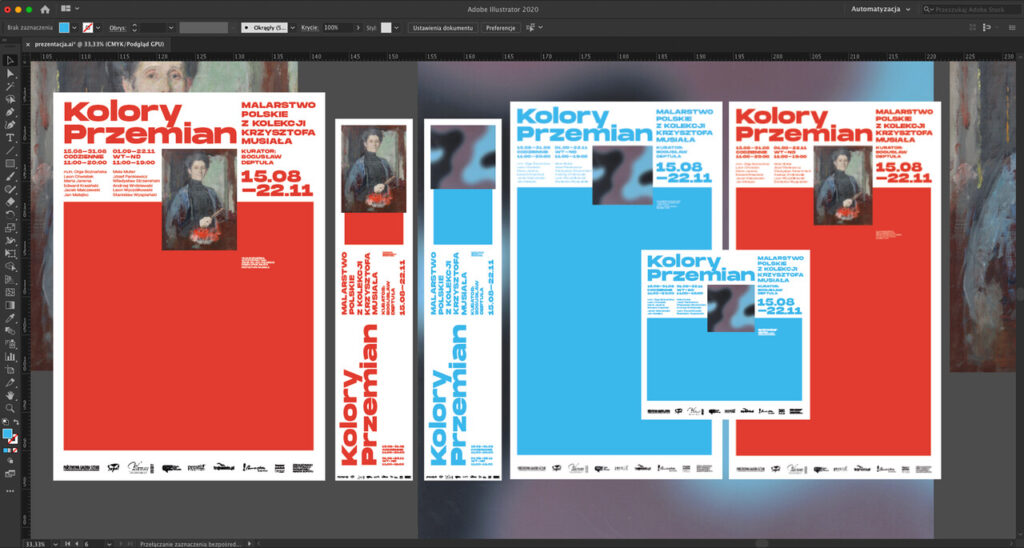Select the Direct Selection tool
1024x548 pixels.
[x=11, y=73]
